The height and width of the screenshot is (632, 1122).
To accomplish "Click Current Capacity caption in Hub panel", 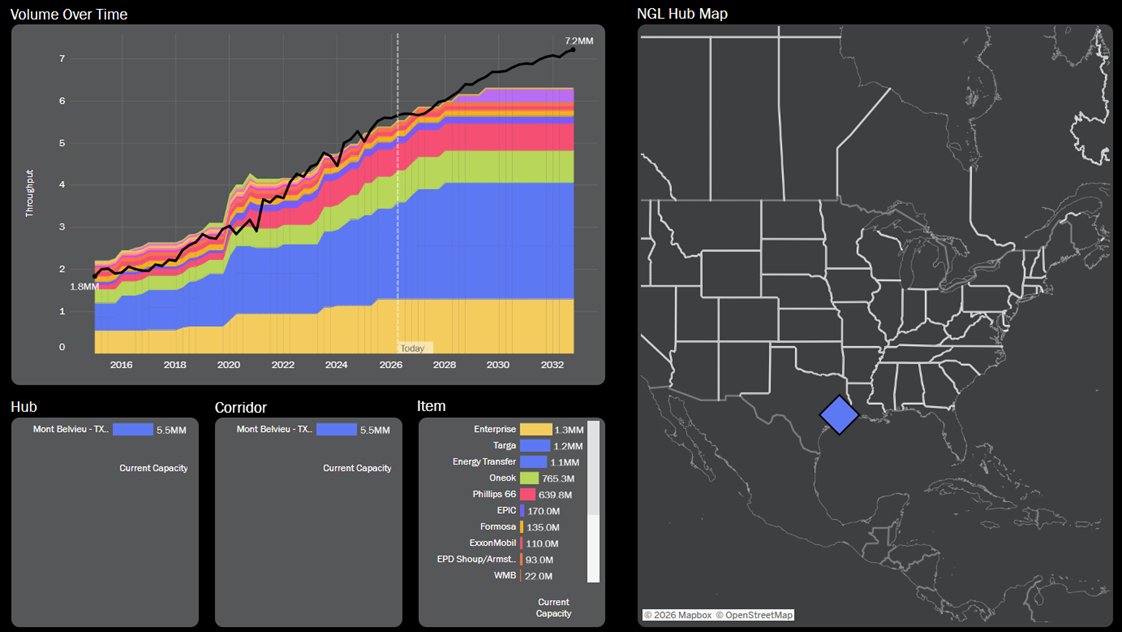I will click(x=153, y=468).
